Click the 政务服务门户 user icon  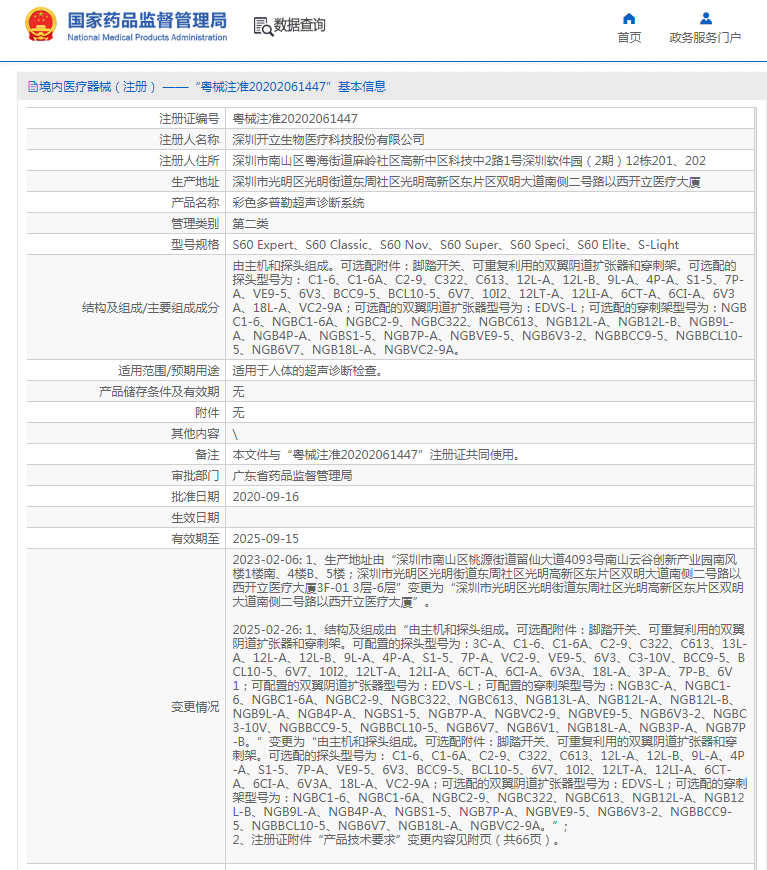[705, 18]
